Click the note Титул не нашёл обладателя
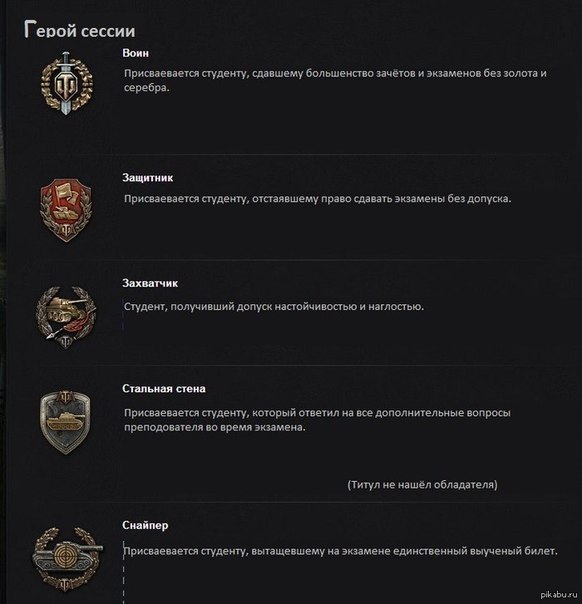The image size is (582, 604). (x=422, y=485)
